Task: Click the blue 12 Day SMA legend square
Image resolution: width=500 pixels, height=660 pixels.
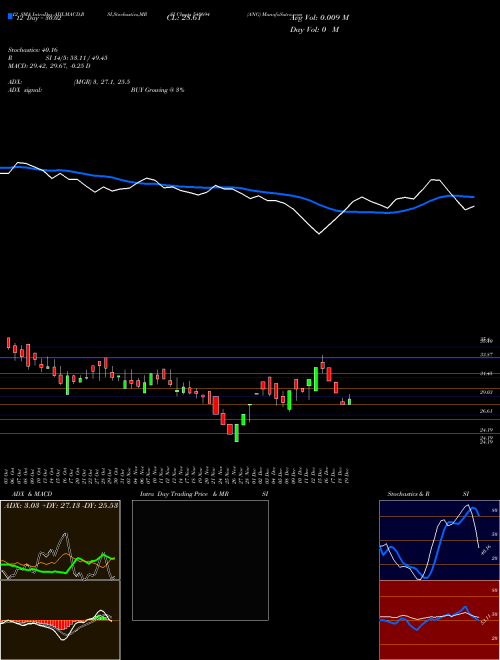Action: (x=10, y=17)
